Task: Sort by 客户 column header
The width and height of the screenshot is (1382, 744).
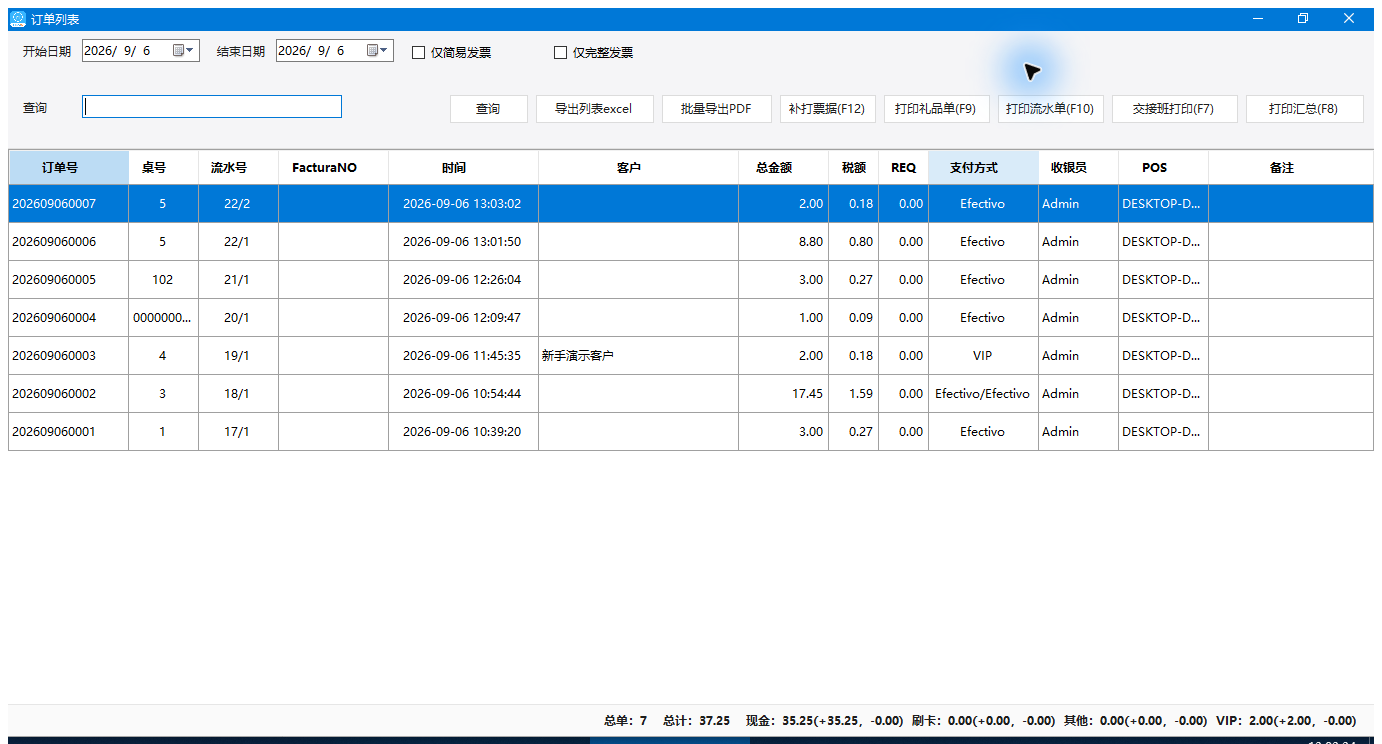Action: (x=639, y=168)
